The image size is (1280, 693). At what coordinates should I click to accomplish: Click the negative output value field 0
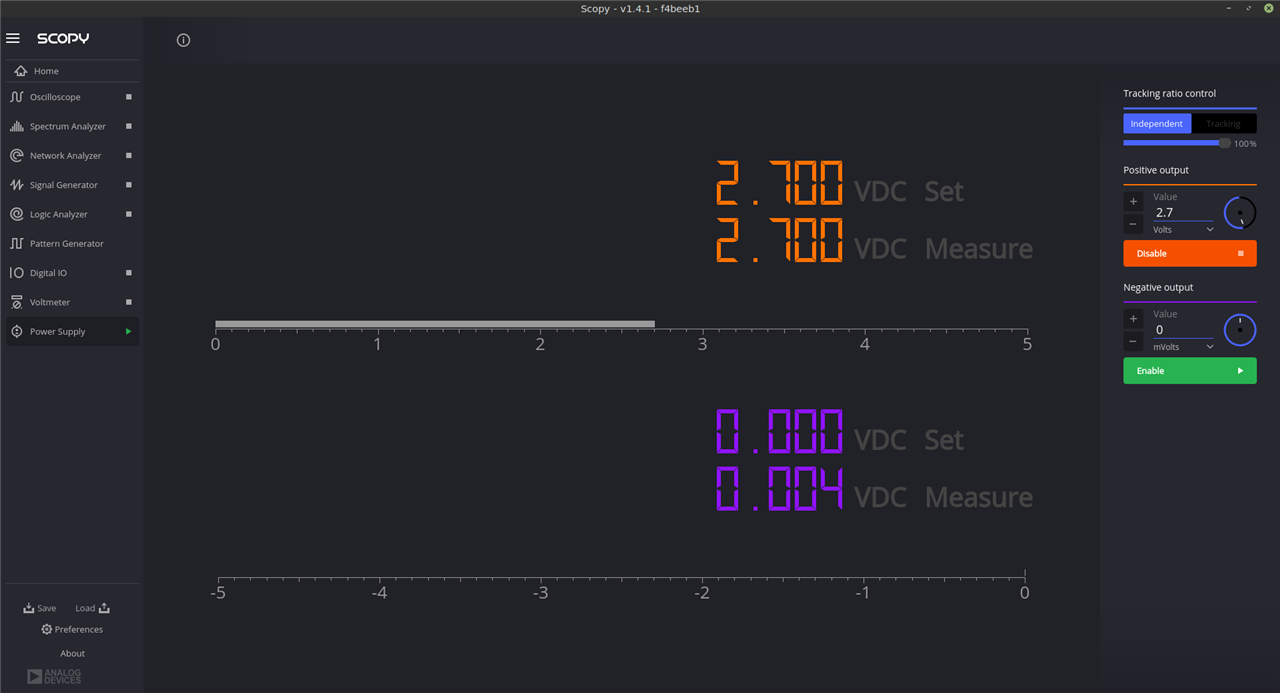1183,330
